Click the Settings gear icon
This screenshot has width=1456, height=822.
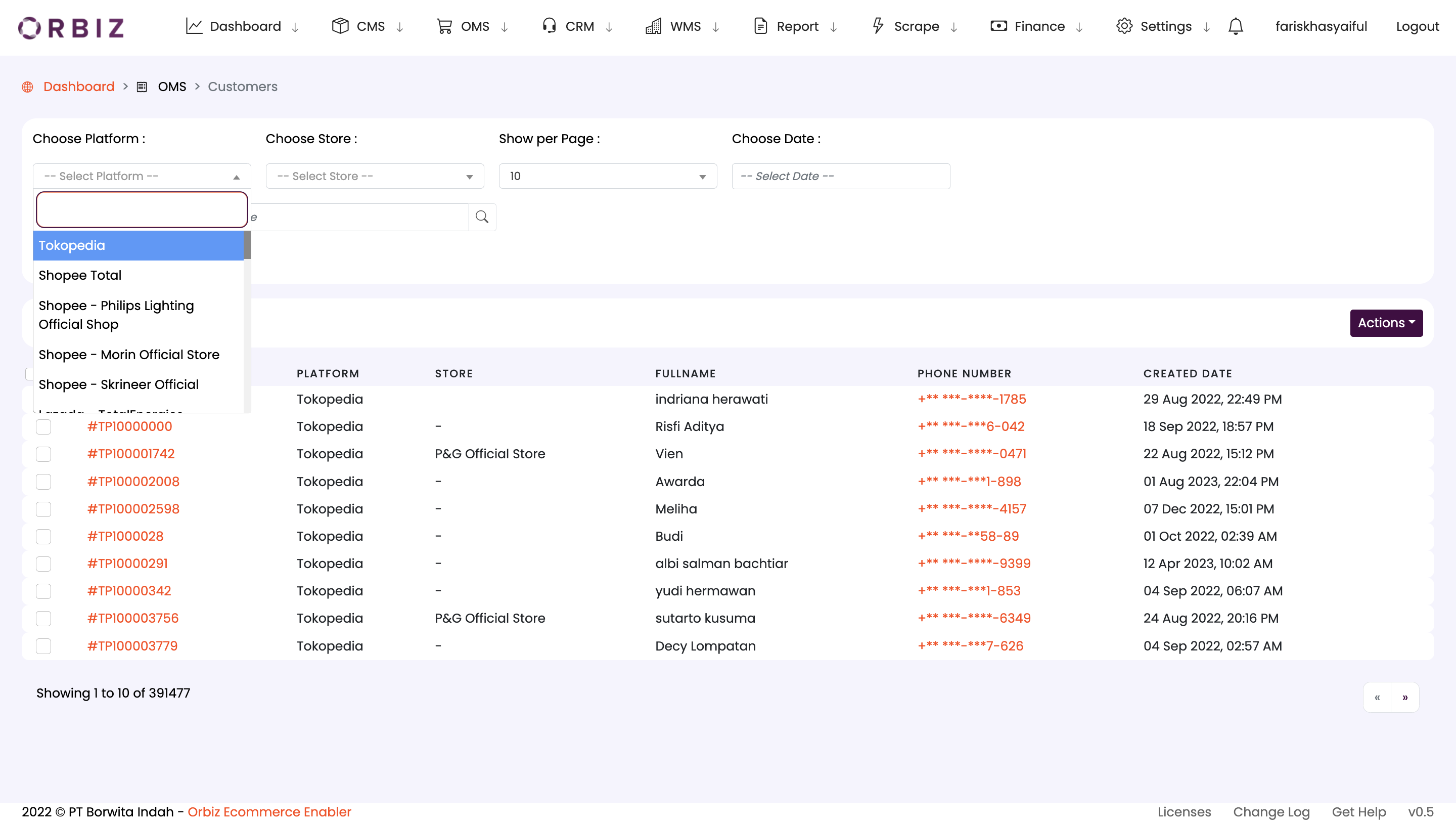click(x=1124, y=26)
